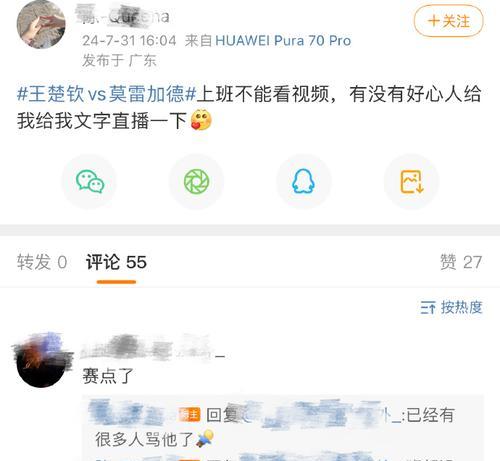Share post to WeChat icon
This screenshot has height=461, width=500.
(x=90, y=182)
